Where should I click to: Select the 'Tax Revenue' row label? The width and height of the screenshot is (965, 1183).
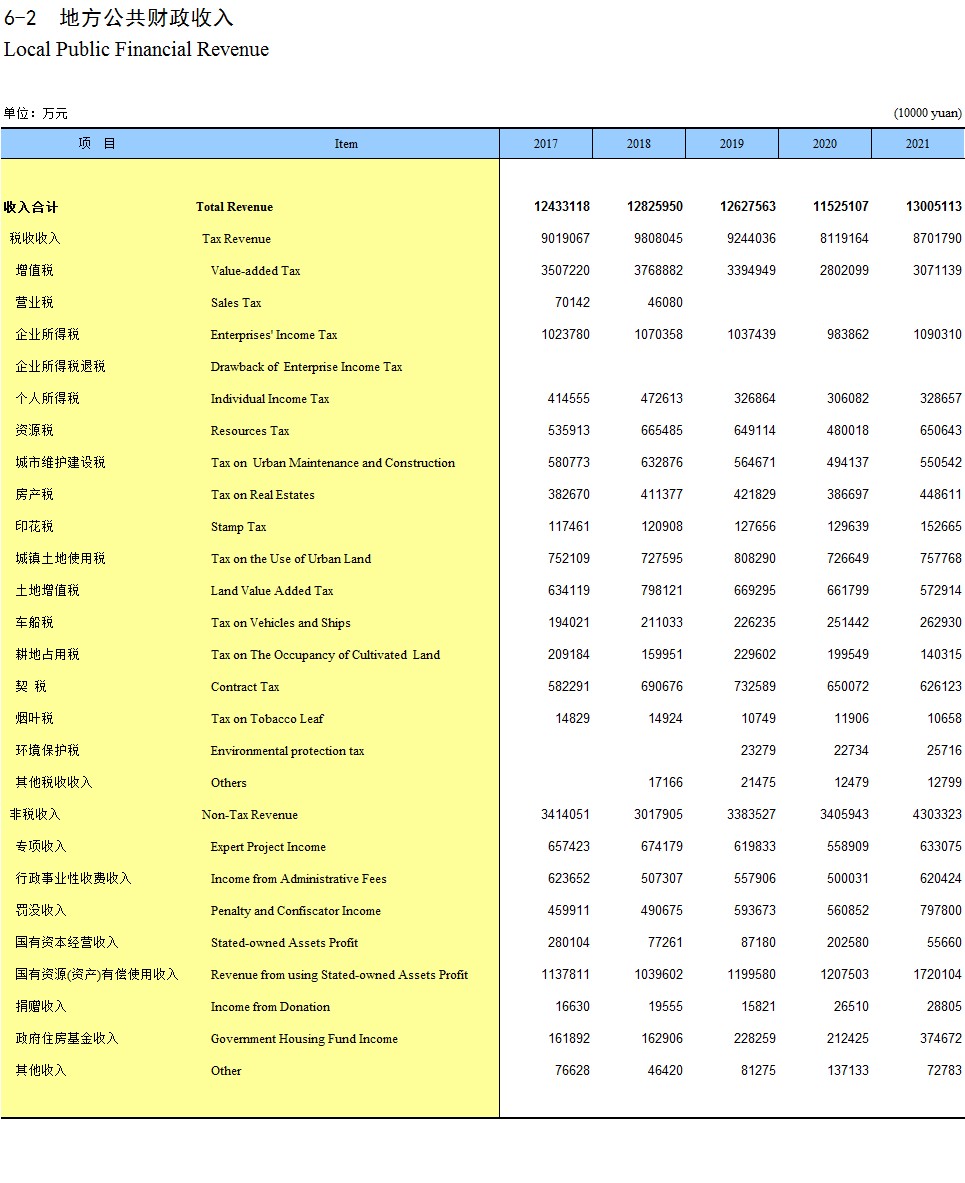click(x=236, y=238)
